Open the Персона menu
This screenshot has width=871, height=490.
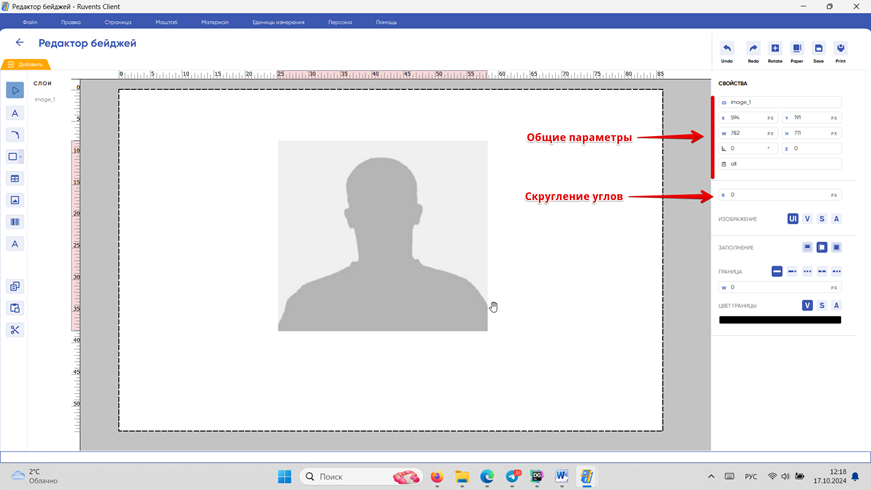pos(340,22)
